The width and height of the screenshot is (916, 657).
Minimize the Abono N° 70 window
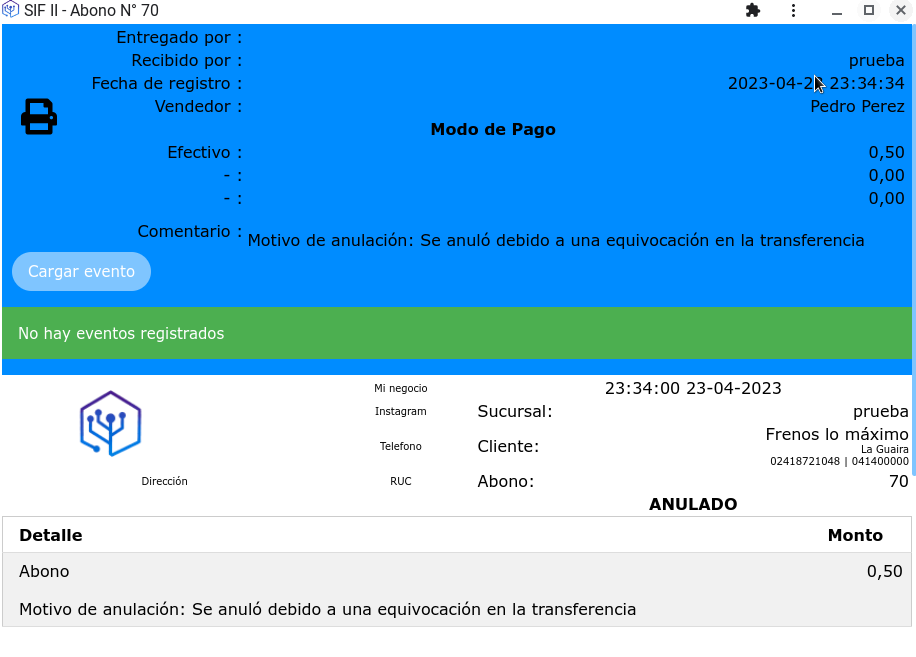pyautogui.click(x=836, y=10)
